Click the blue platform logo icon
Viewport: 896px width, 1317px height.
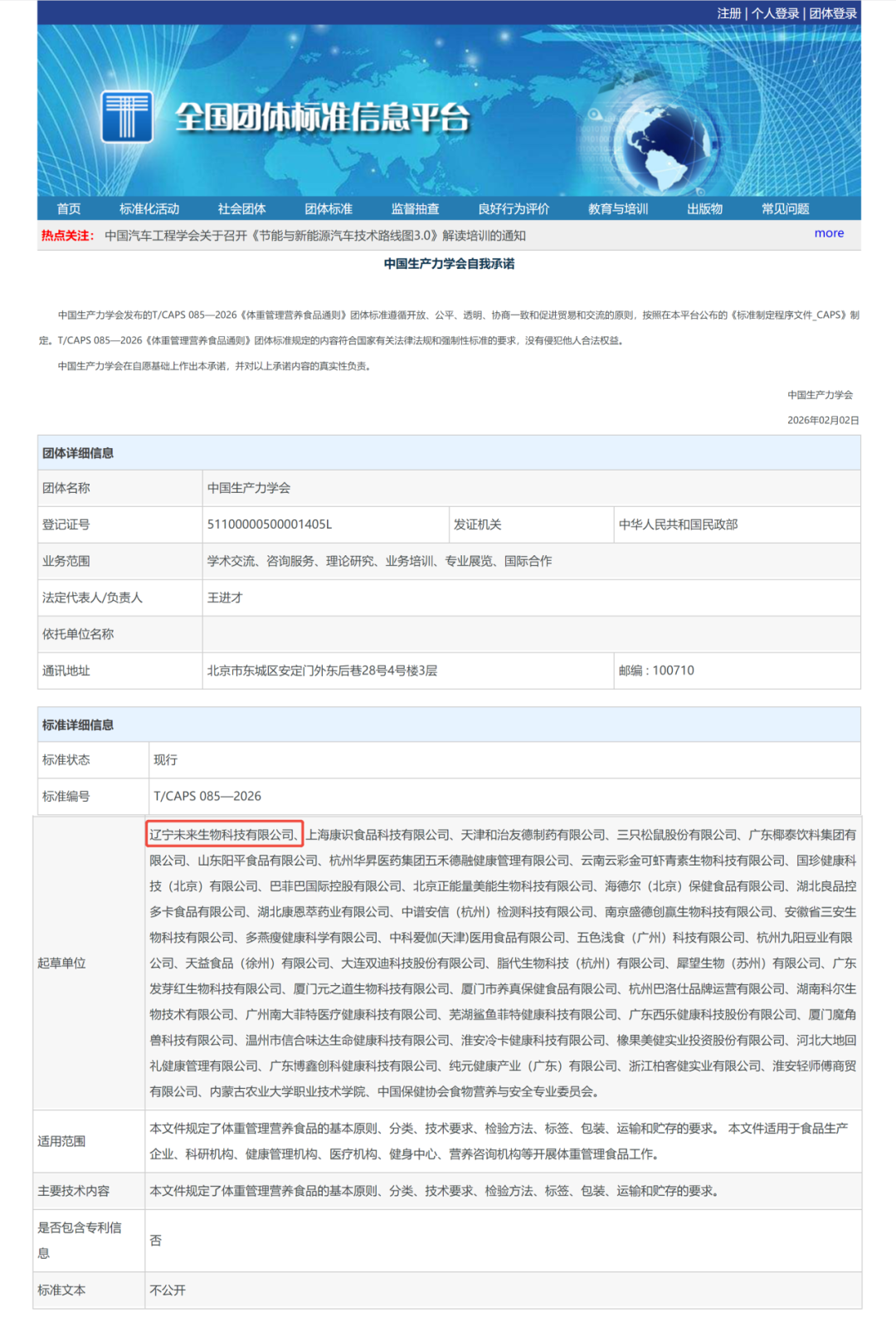pos(127,117)
